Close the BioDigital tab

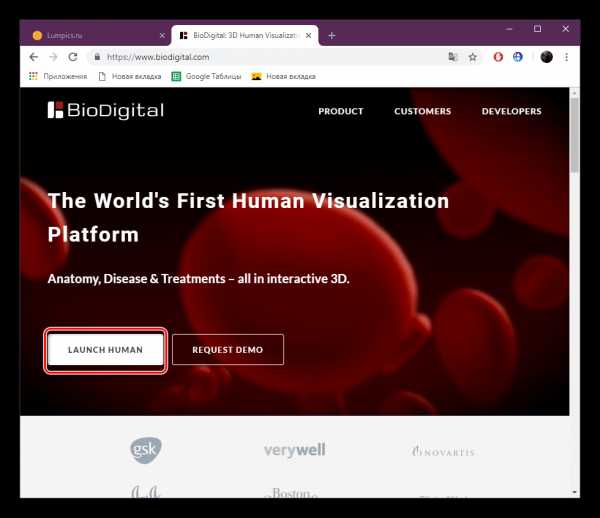[311, 34]
